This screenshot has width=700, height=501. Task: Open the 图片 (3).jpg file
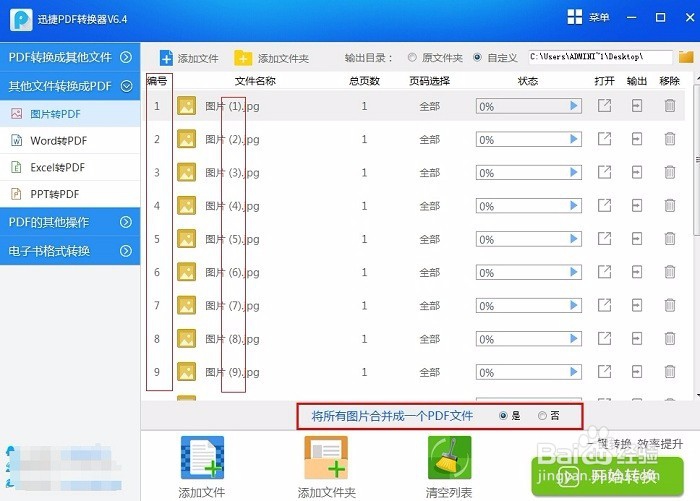pos(604,172)
